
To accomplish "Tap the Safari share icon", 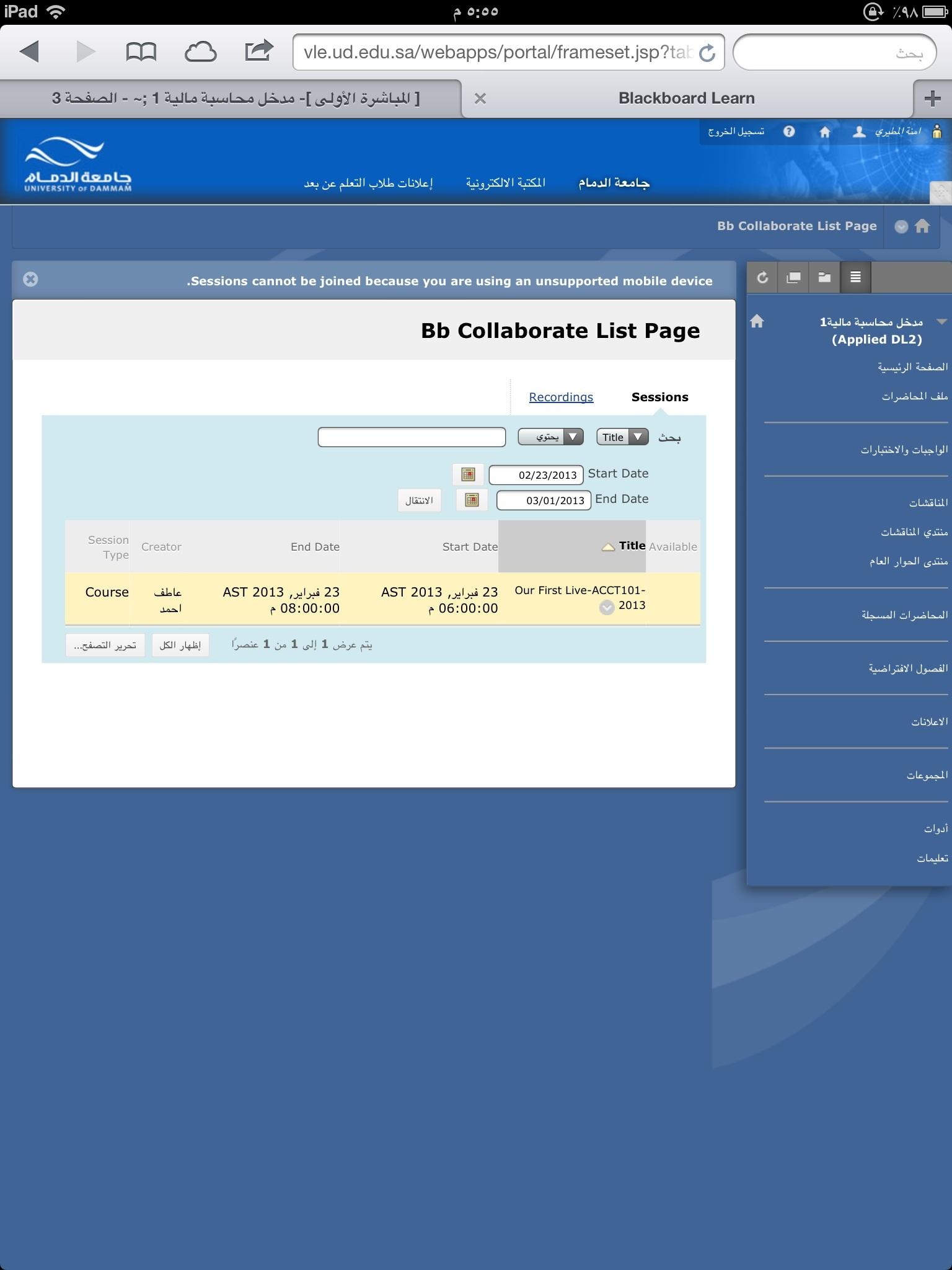I will (259, 51).
